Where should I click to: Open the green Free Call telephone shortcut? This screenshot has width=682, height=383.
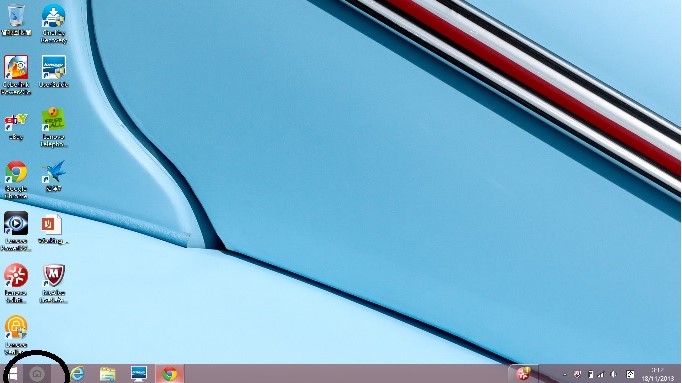53,127
